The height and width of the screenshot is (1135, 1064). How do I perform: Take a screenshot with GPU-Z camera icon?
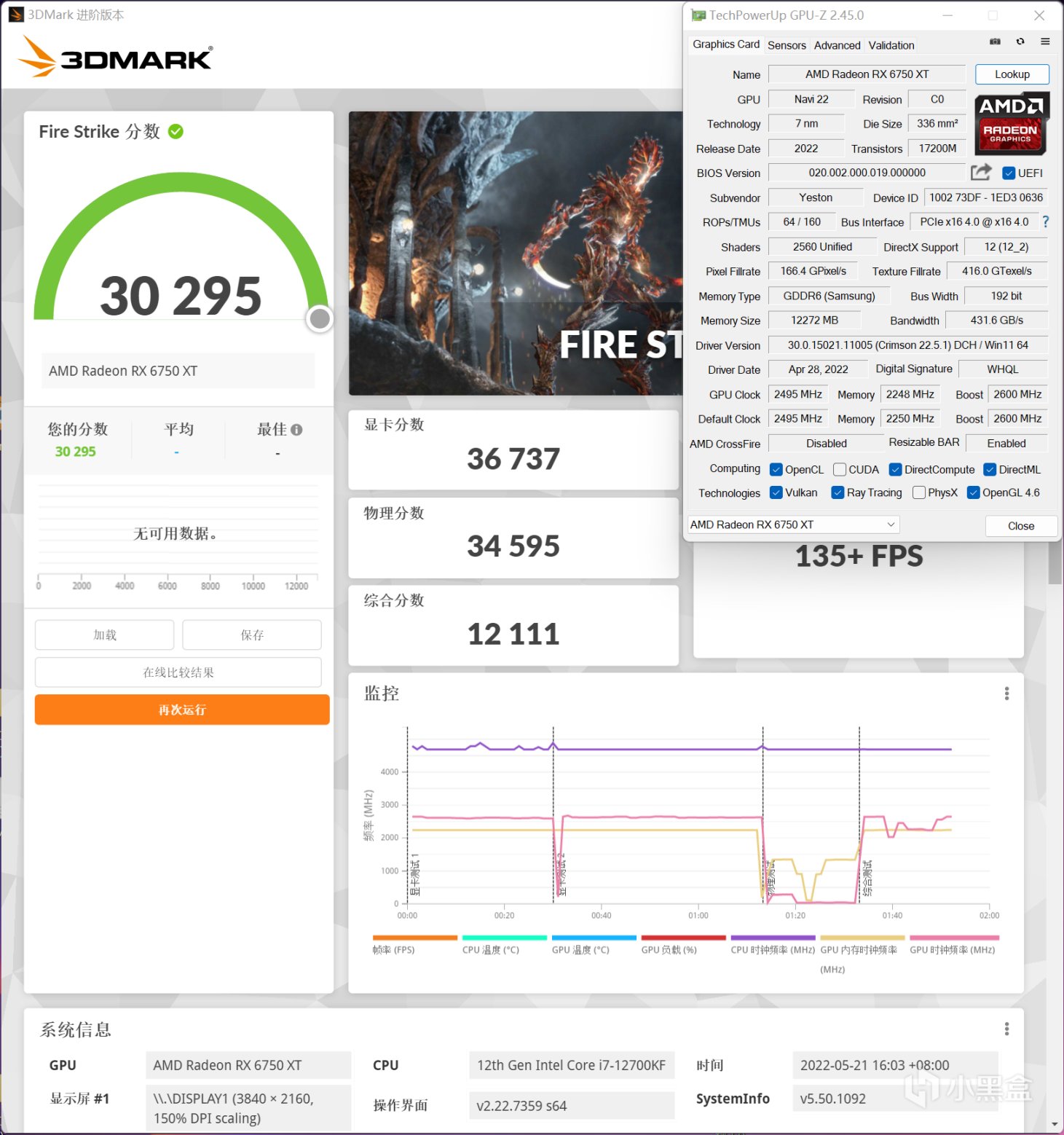[x=995, y=42]
